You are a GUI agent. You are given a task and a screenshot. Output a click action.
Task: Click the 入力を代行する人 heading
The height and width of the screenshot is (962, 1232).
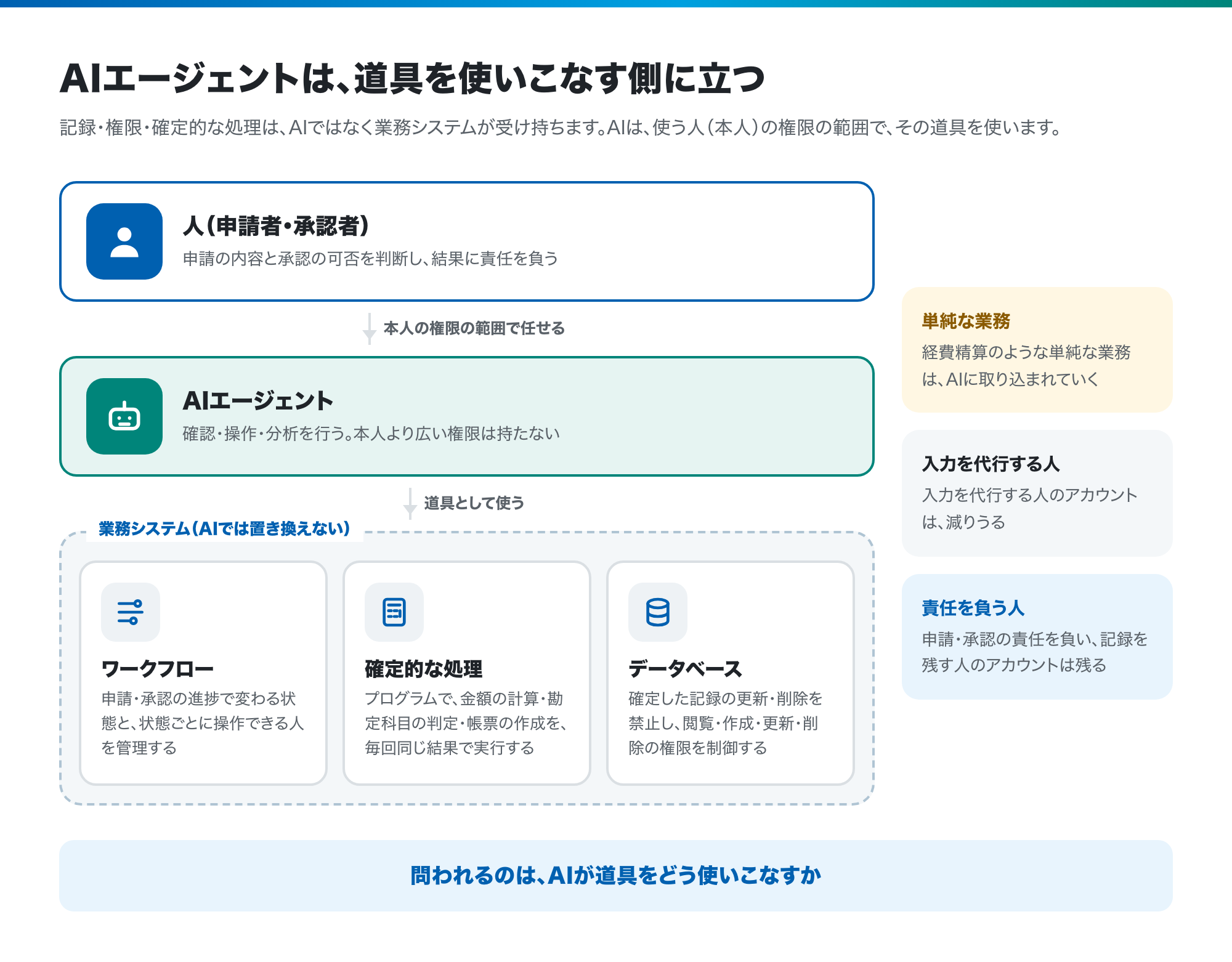tap(991, 464)
